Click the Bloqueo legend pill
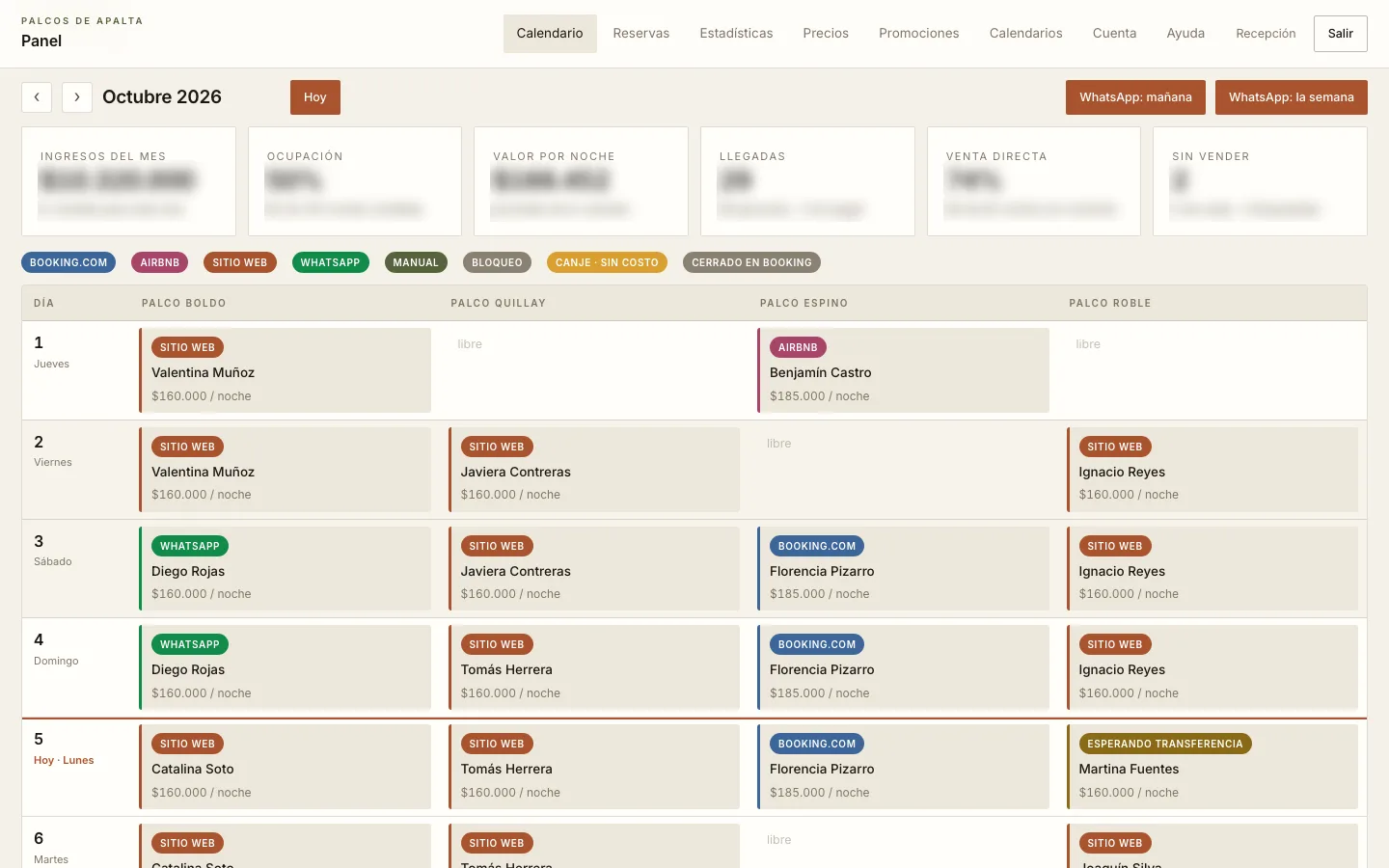 [x=497, y=262]
